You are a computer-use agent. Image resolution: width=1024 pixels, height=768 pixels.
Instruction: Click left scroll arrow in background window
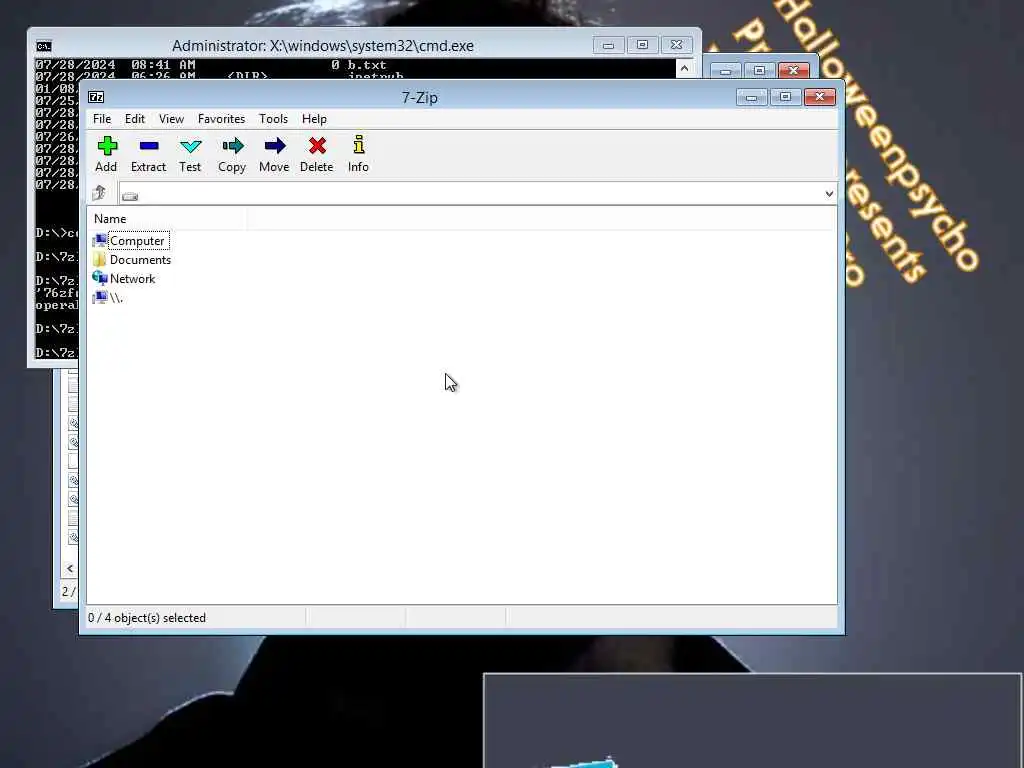pos(70,568)
